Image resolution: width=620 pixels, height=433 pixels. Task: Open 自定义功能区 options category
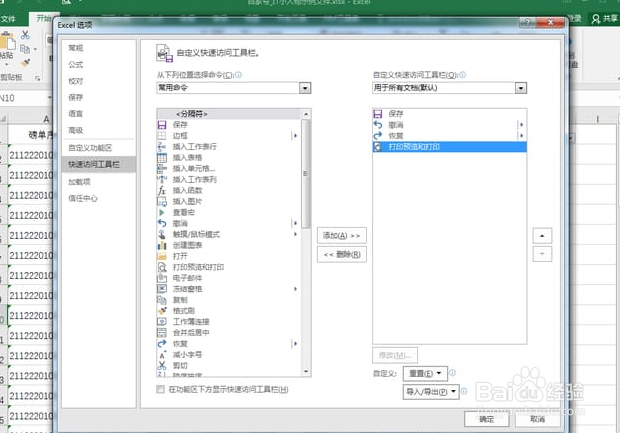[99, 148]
